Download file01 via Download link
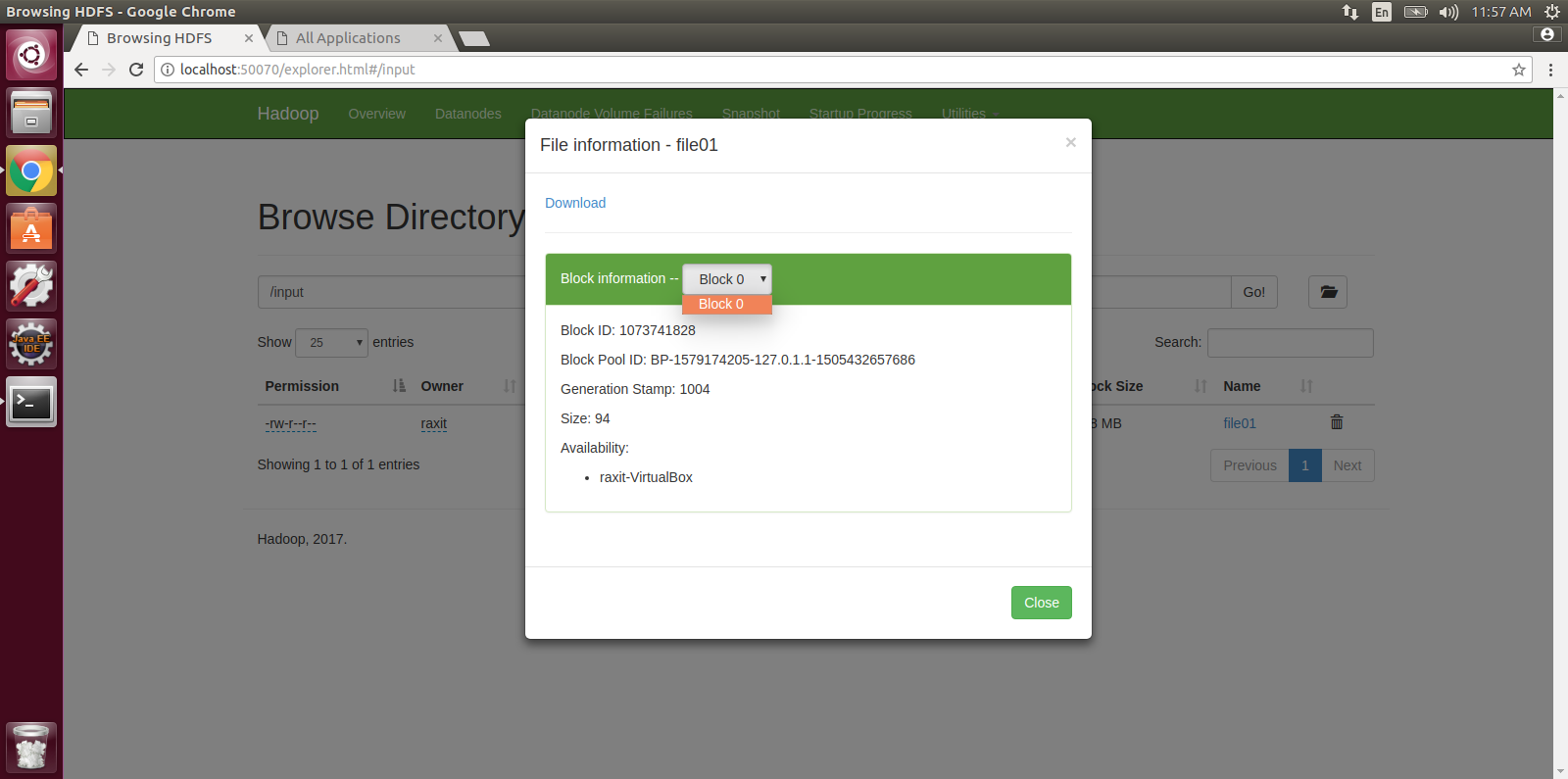1568x779 pixels. click(x=575, y=203)
